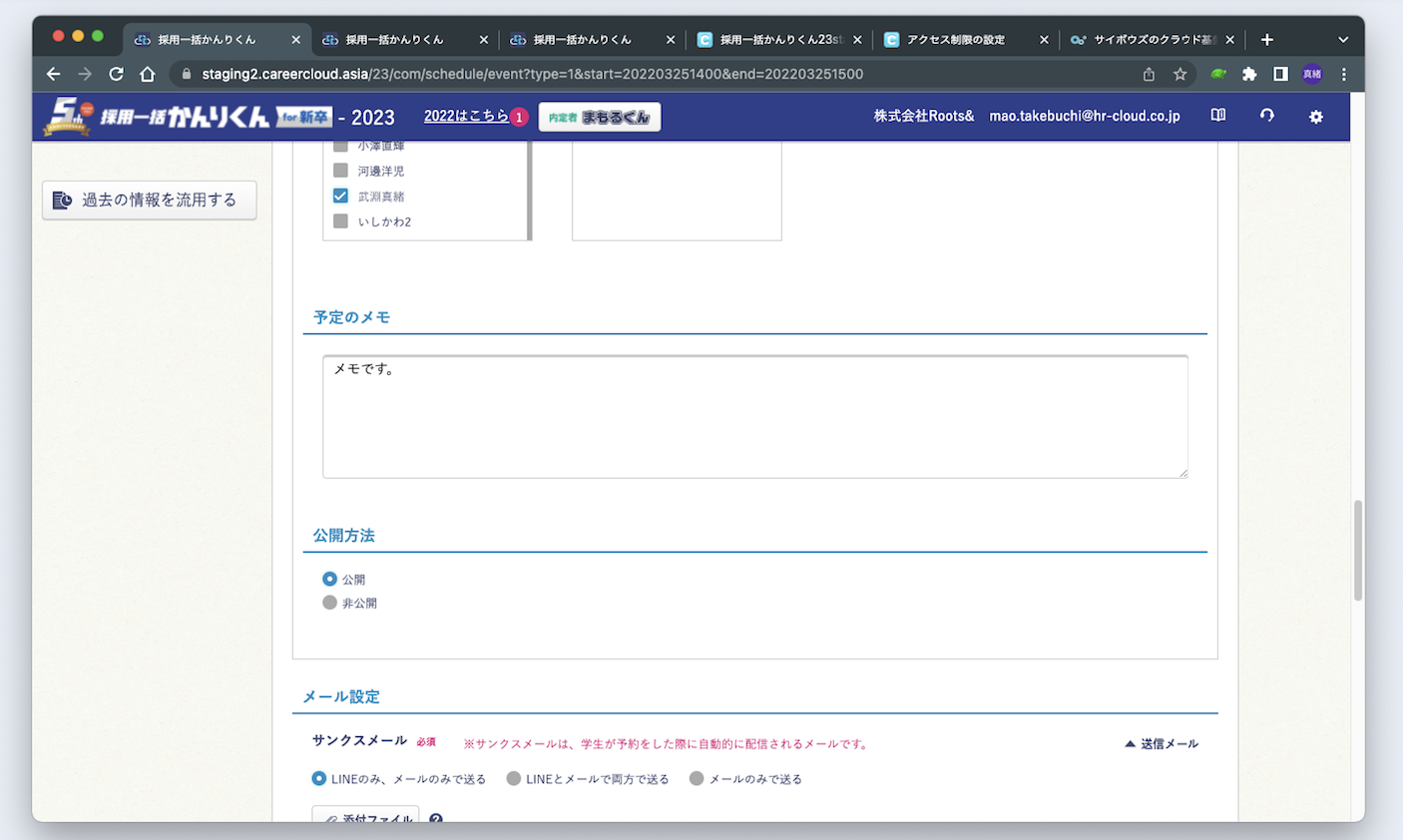Click the browser reload icon
The image size is (1403, 840).
[117, 74]
